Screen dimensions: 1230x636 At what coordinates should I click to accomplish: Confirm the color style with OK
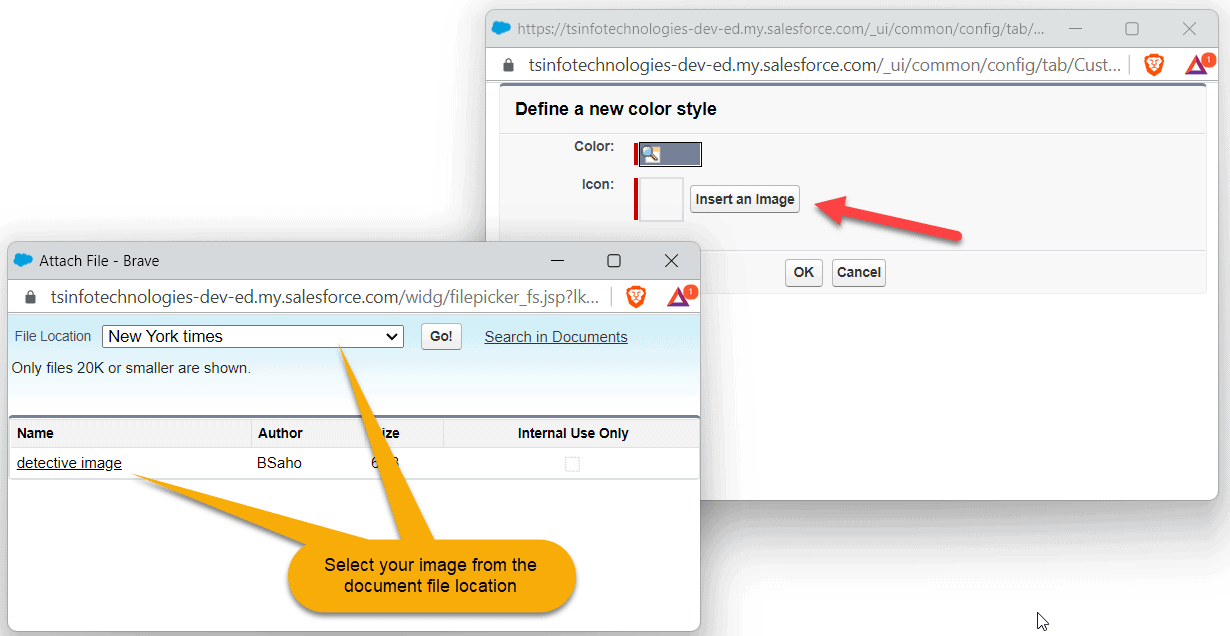click(803, 272)
